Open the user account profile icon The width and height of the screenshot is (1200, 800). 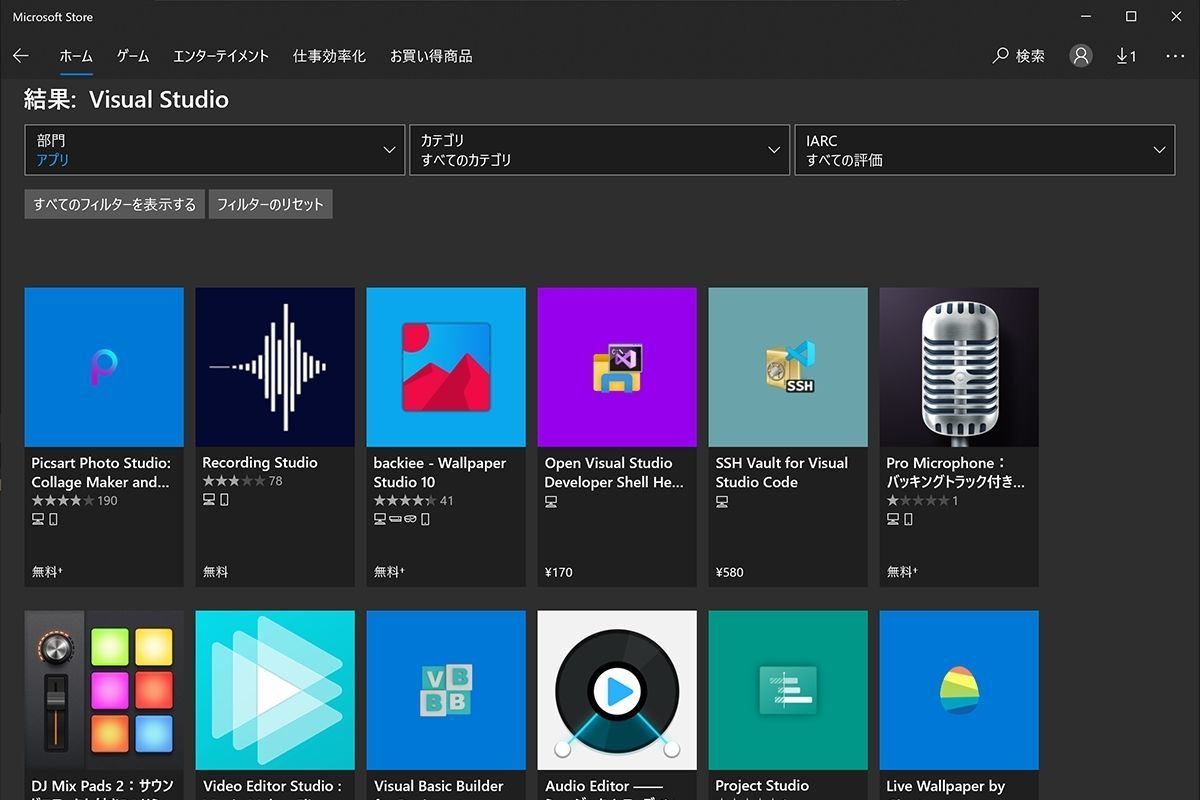click(x=1081, y=56)
